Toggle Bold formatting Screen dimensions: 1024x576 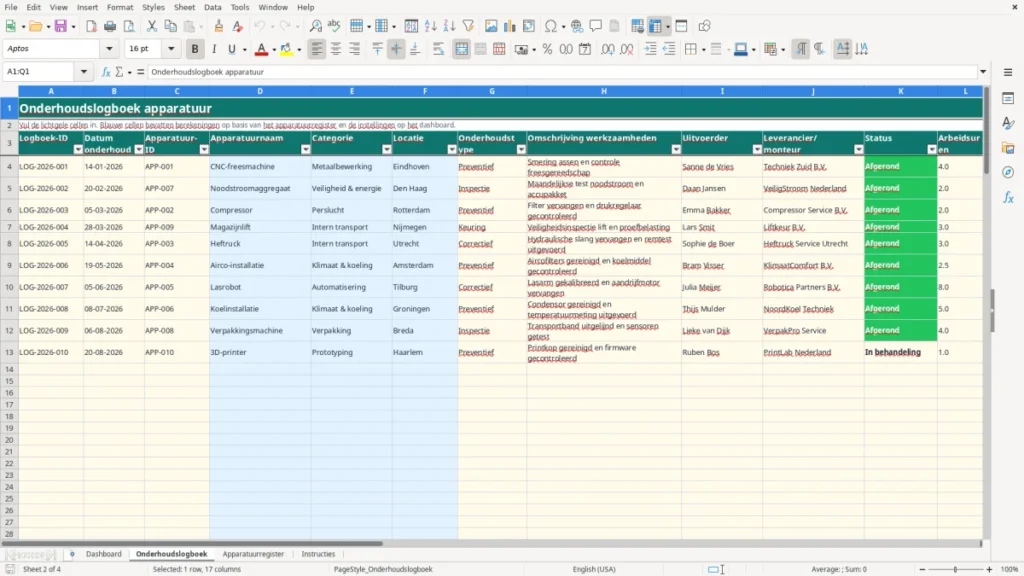coord(195,49)
